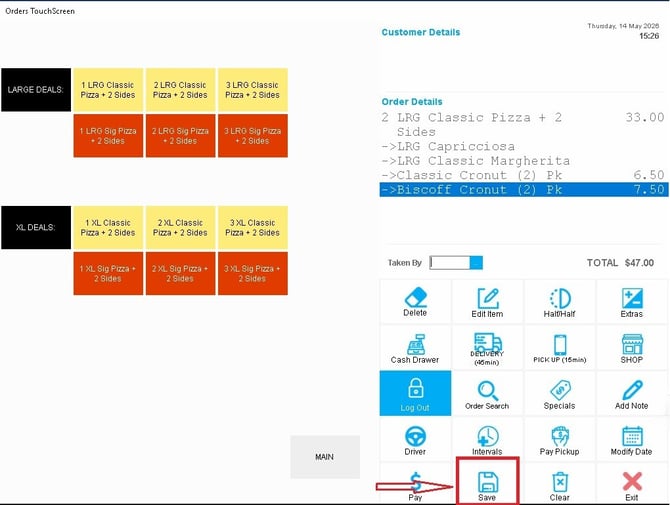Apply Specials to the order
The width and height of the screenshot is (670, 505).
(x=559, y=393)
